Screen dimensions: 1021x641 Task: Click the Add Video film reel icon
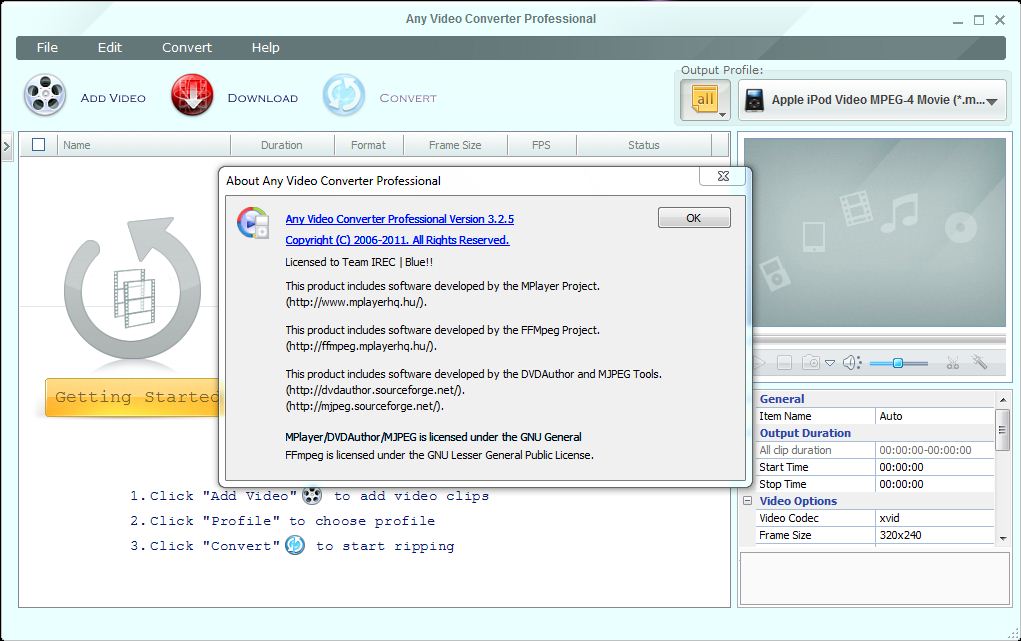pos(45,96)
